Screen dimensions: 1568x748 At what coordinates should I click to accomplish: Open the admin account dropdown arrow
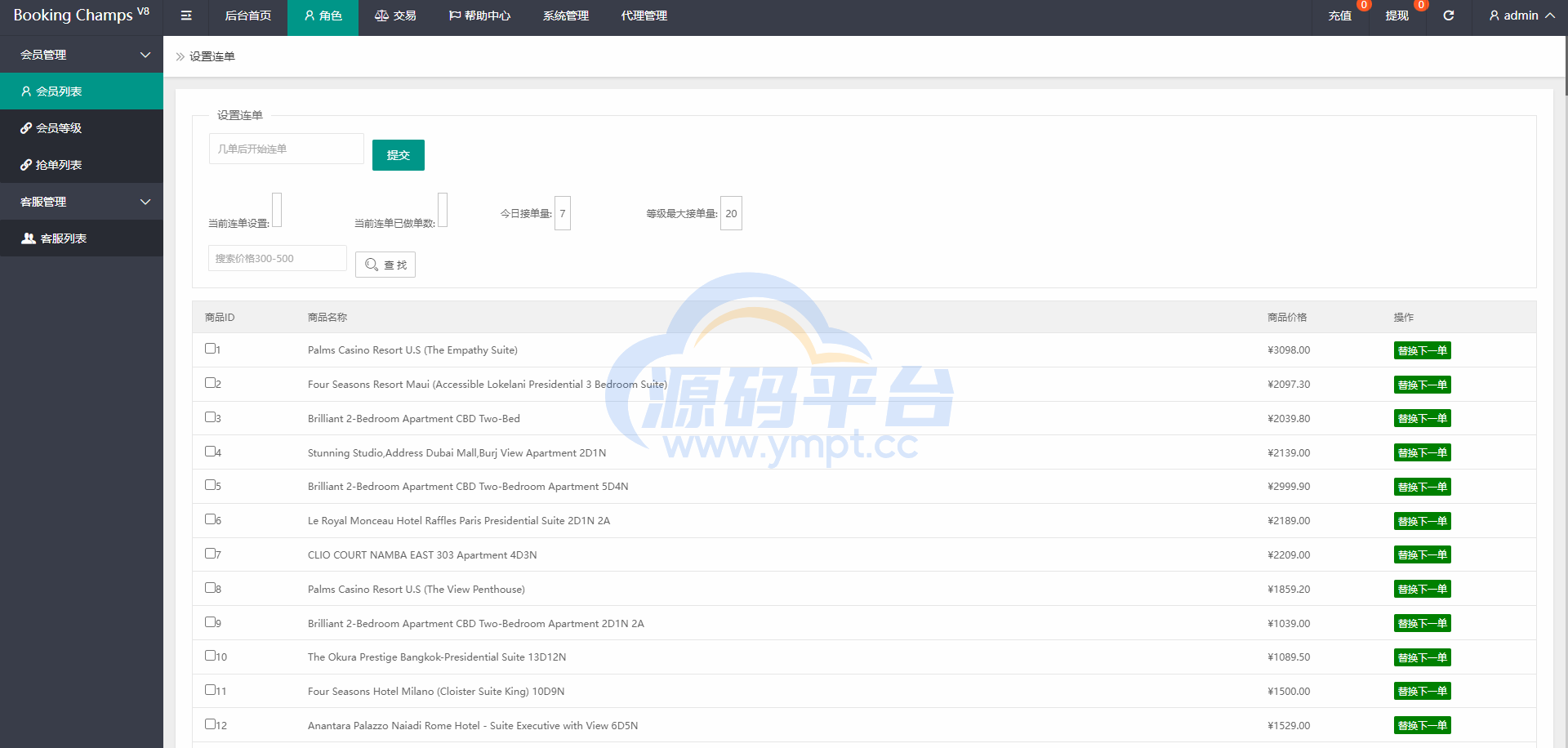point(1550,16)
